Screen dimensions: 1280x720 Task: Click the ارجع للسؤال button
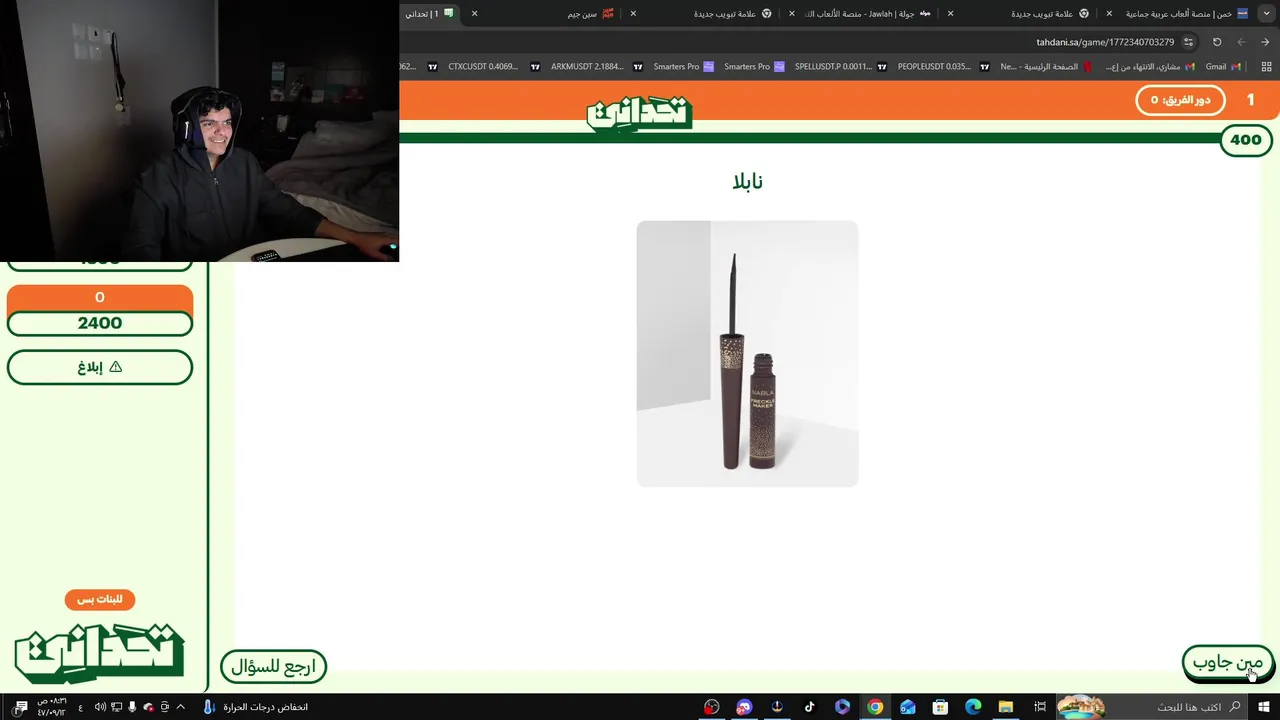pyautogui.click(x=273, y=666)
